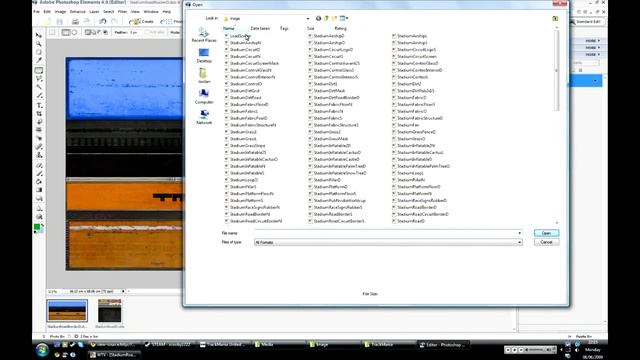Select the Move tool in the toolbox

39,35
